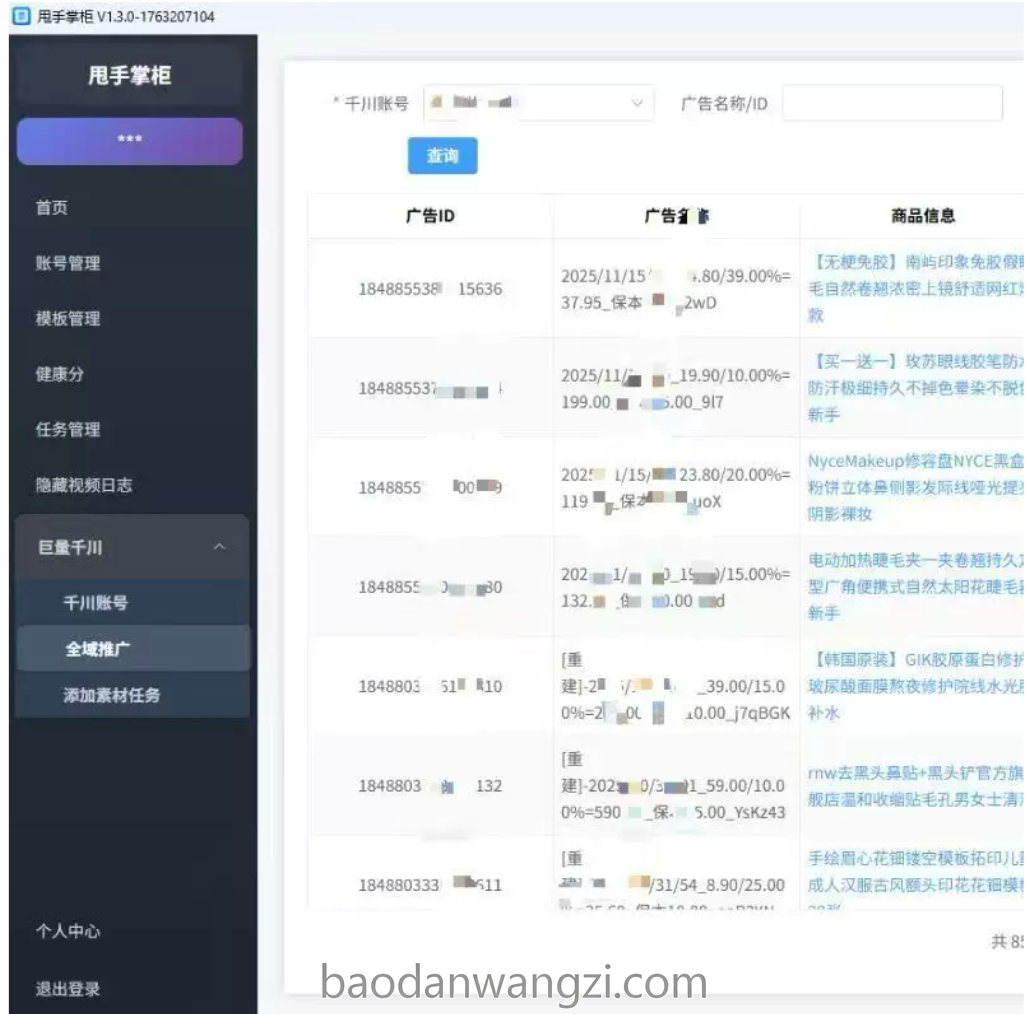This screenshot has width=1025, height=1014.
Task: Click the blue 查询 button
Action: pos(443,156)
